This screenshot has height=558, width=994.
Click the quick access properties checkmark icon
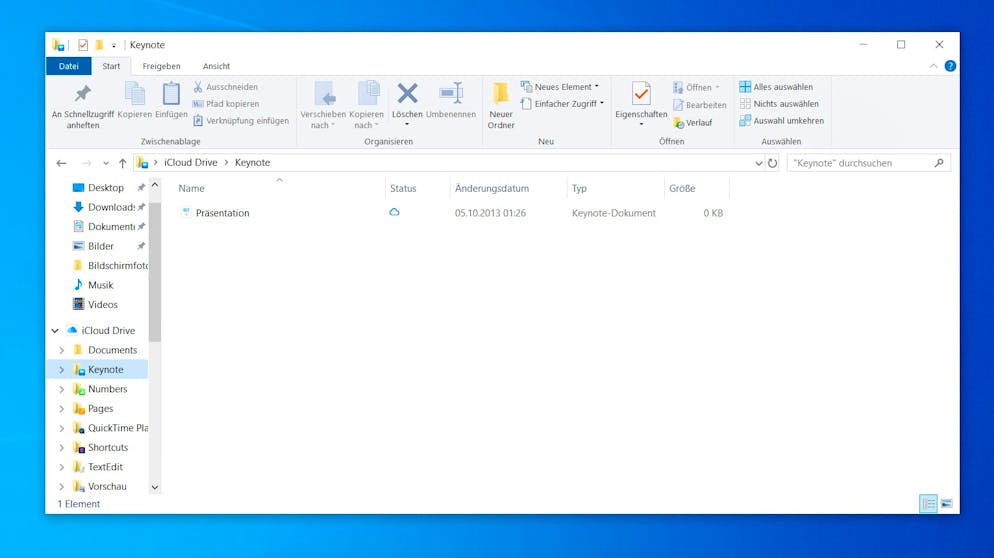(x=83, y=45)
